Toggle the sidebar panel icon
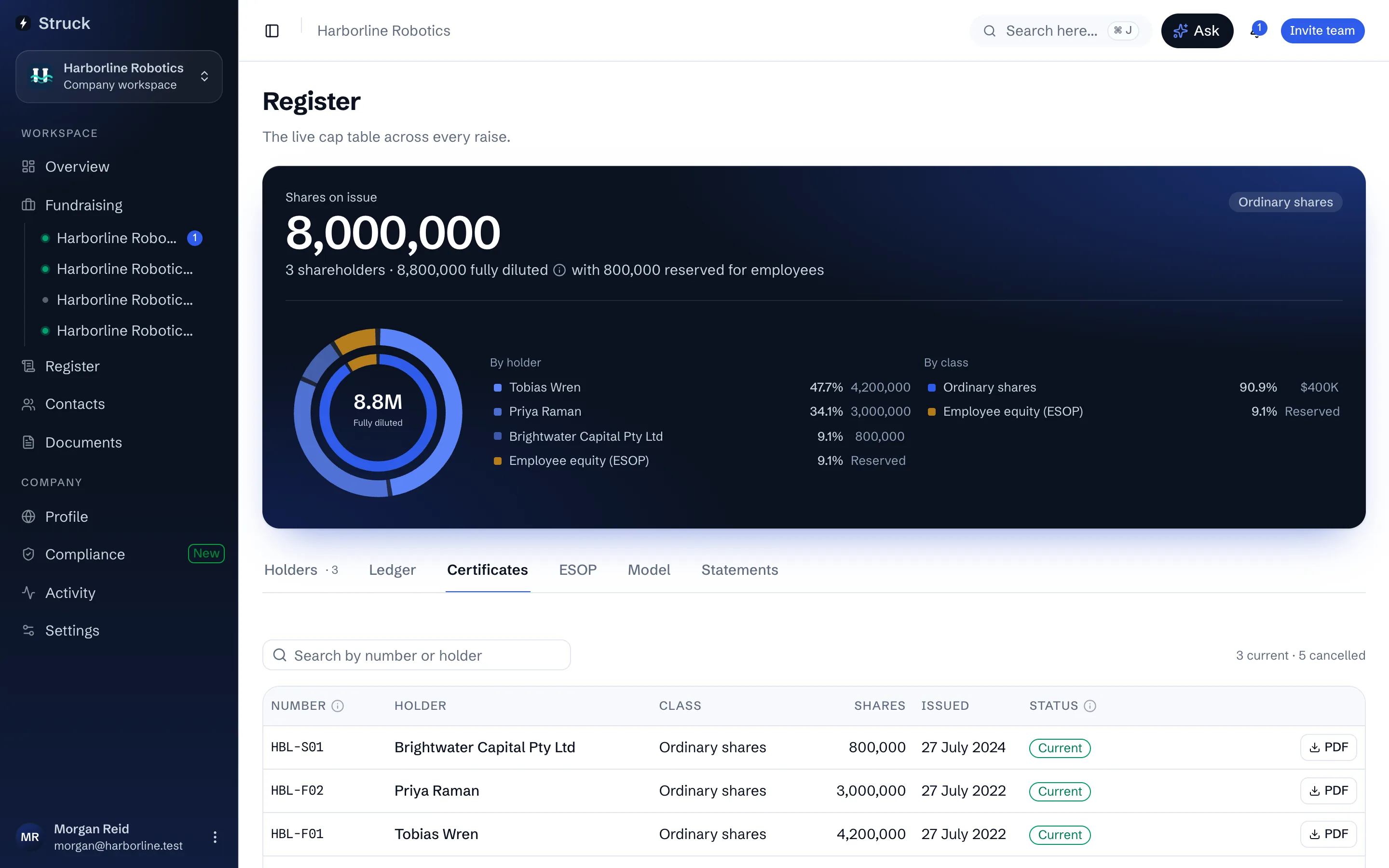This screenshot has height=868, width=1389. coord(272,30)
